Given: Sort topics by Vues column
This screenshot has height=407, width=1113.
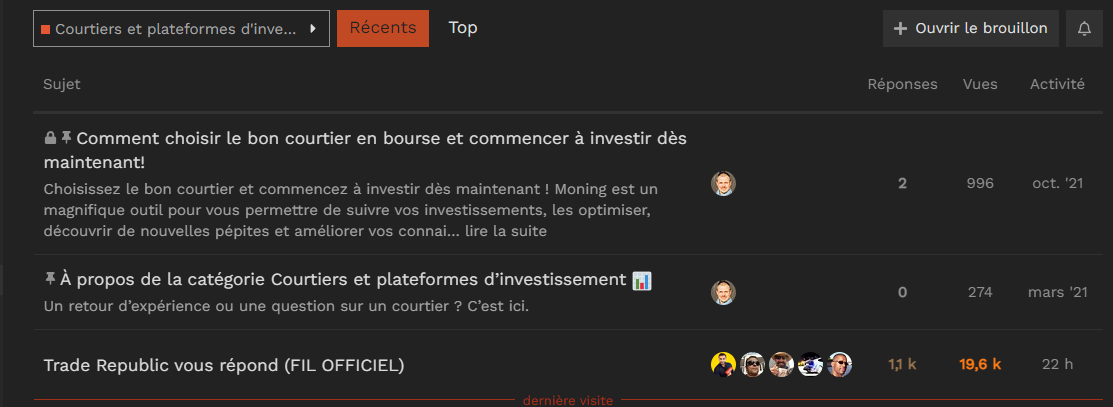Looking at the screenshot, I should (x=980, y=84).
